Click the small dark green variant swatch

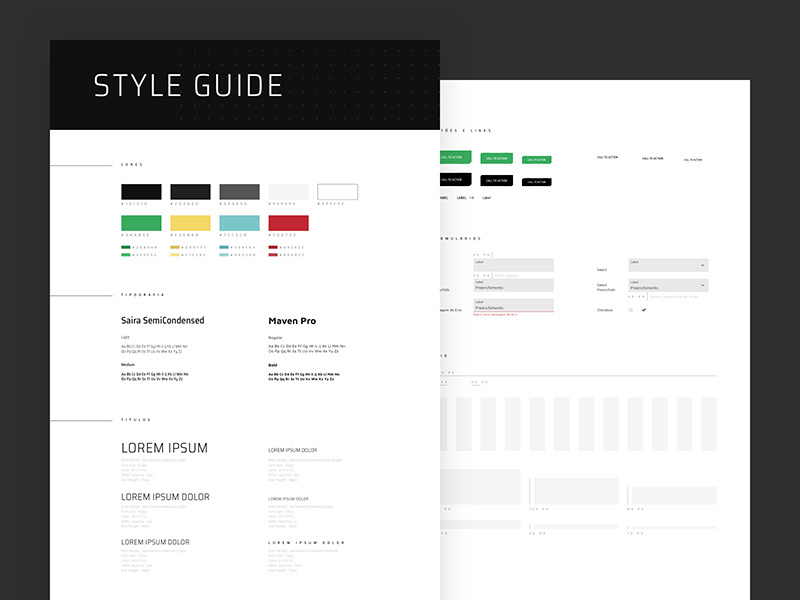(x=126, y=247)
